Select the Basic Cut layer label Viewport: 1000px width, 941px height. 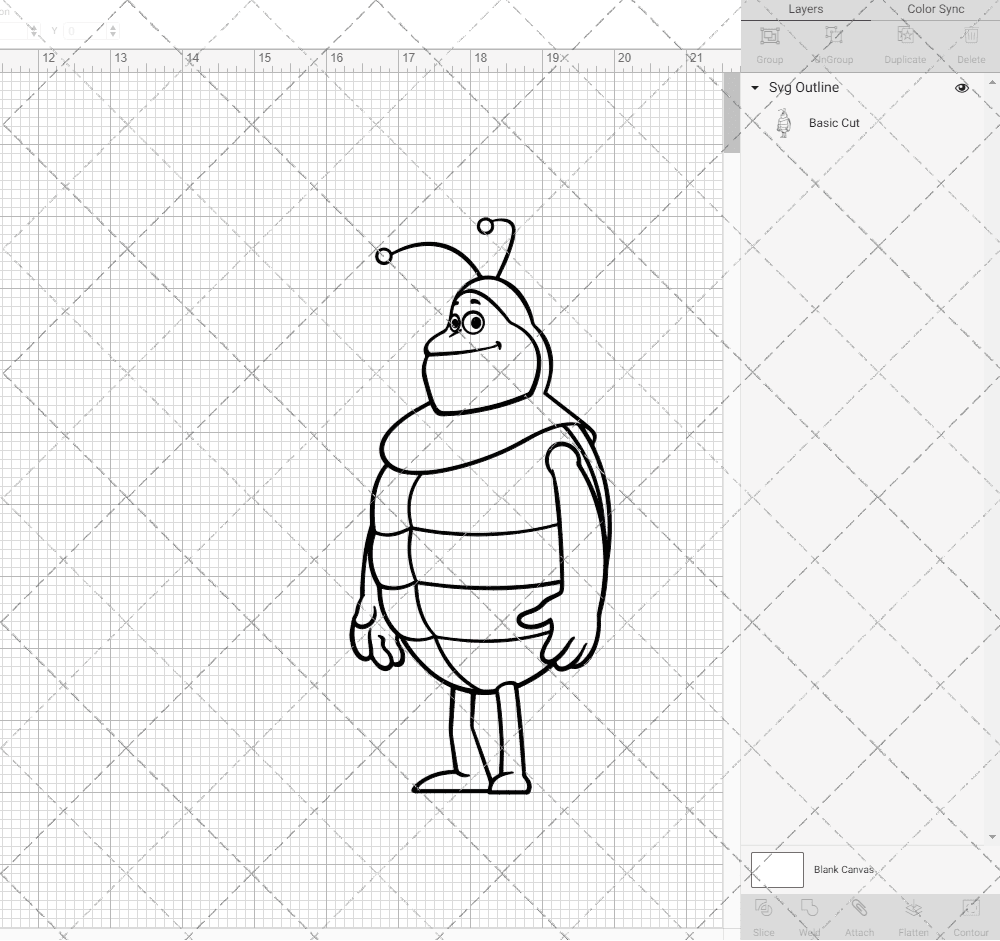coord(834,123)
